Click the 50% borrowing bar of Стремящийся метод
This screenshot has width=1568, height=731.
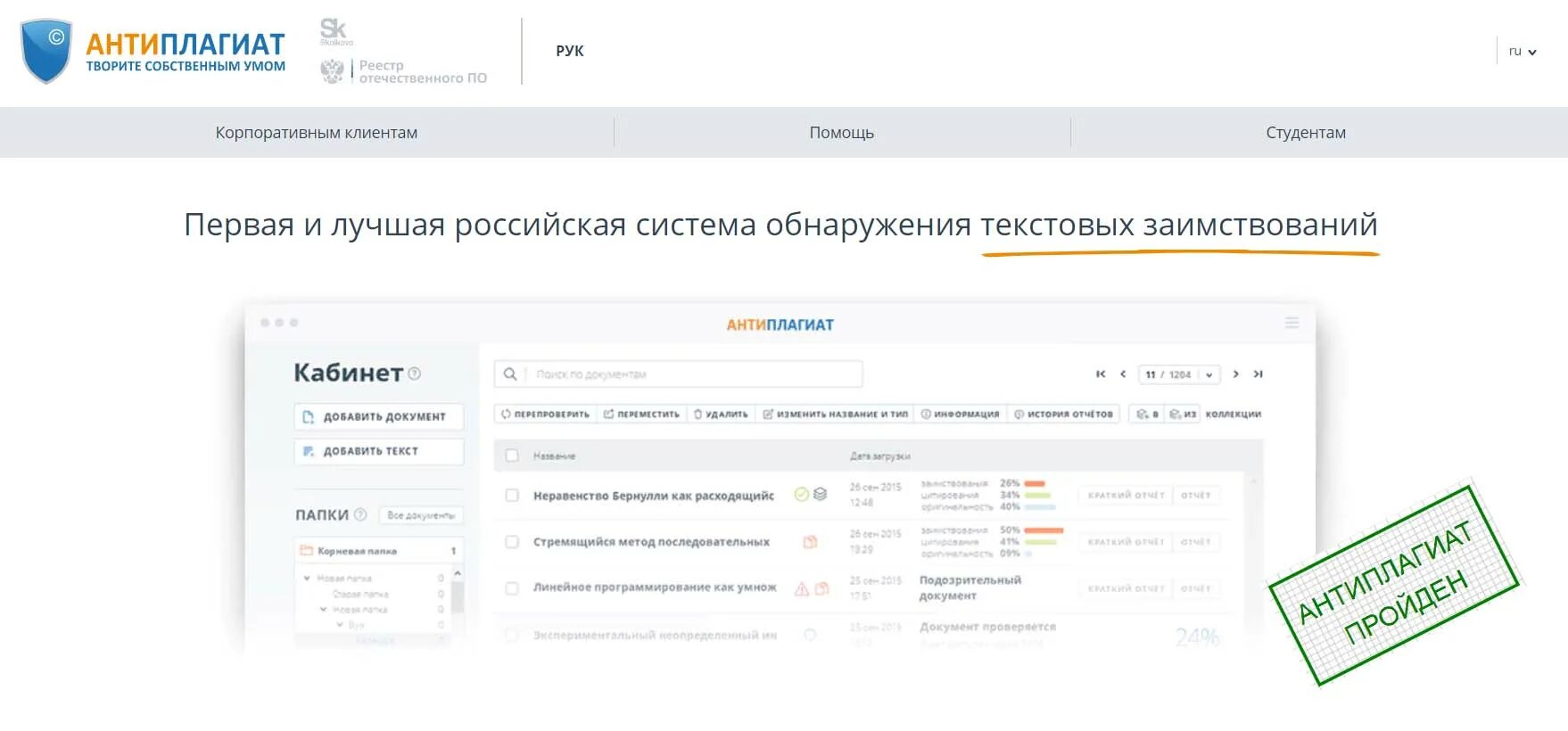[x=1044, y=530]
